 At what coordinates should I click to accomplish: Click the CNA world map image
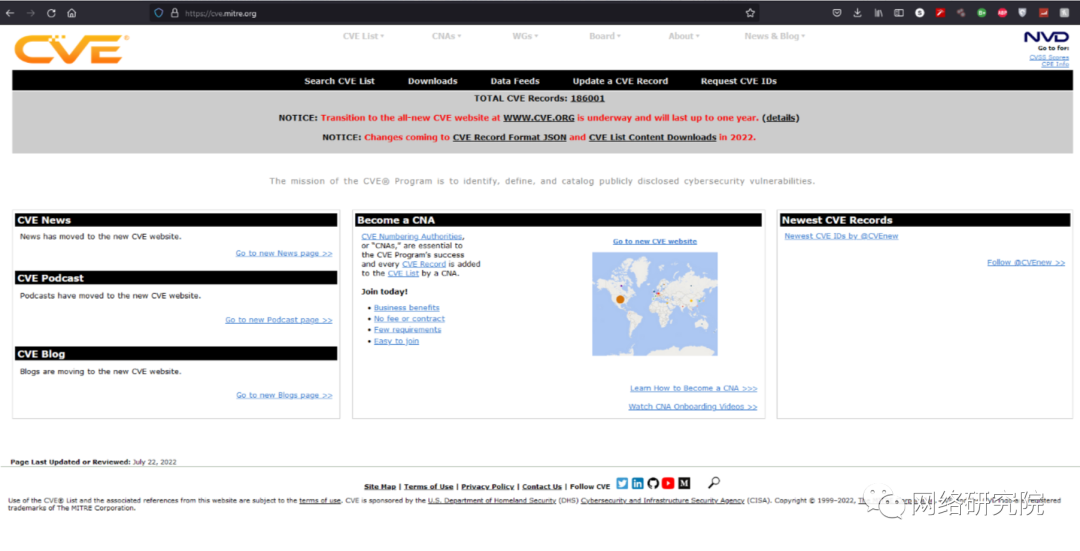click(x=655, y=304)
